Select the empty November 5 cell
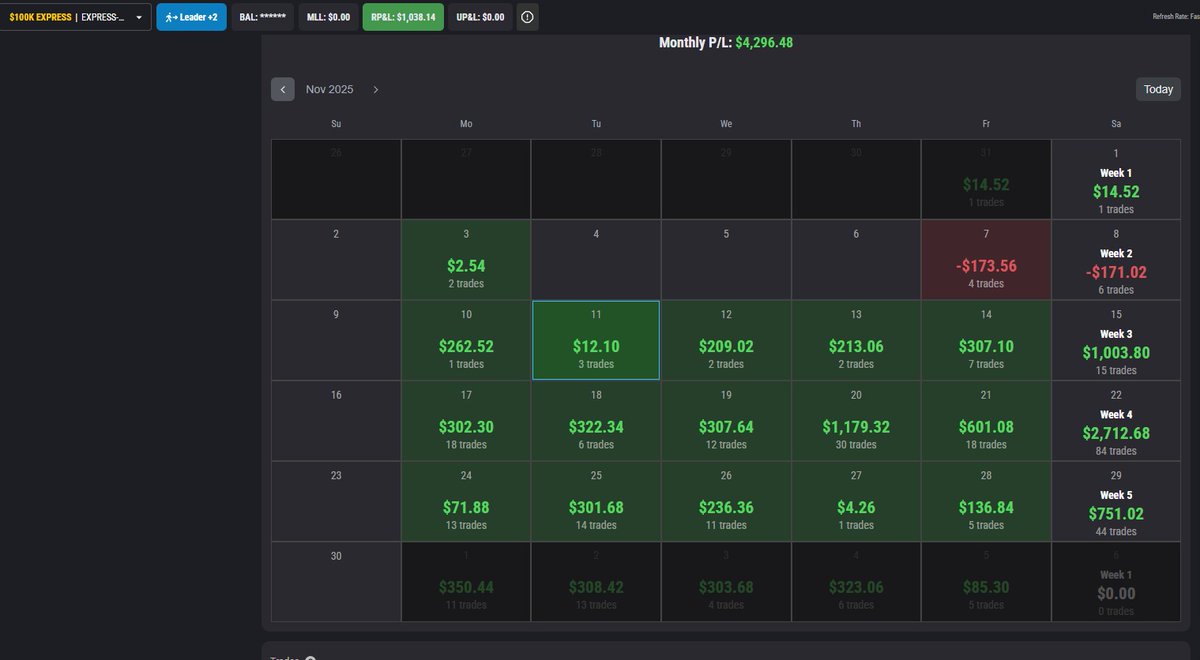1200x660 pixels. pos(726,260)
